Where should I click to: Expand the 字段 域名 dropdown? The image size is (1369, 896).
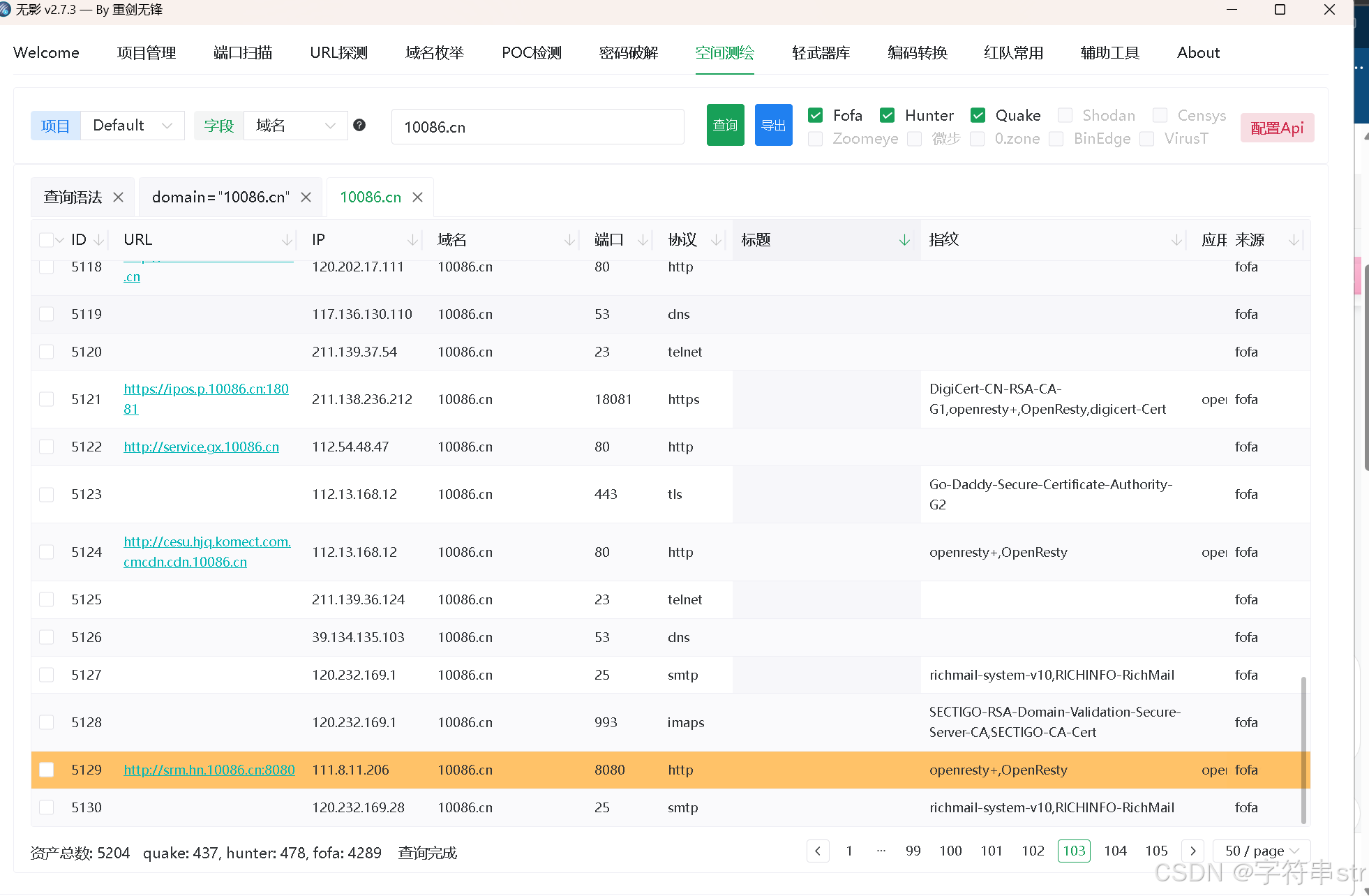coord(295,126)
